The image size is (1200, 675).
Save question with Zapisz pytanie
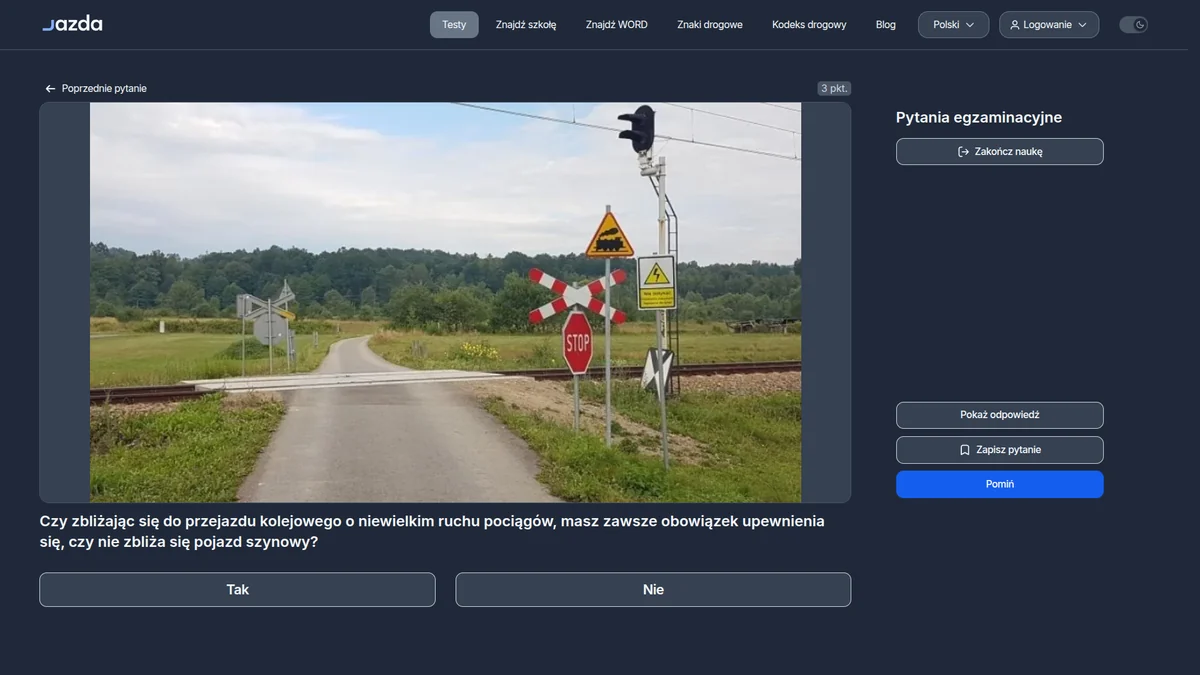pyautogui.click(x=1000, y=450)
